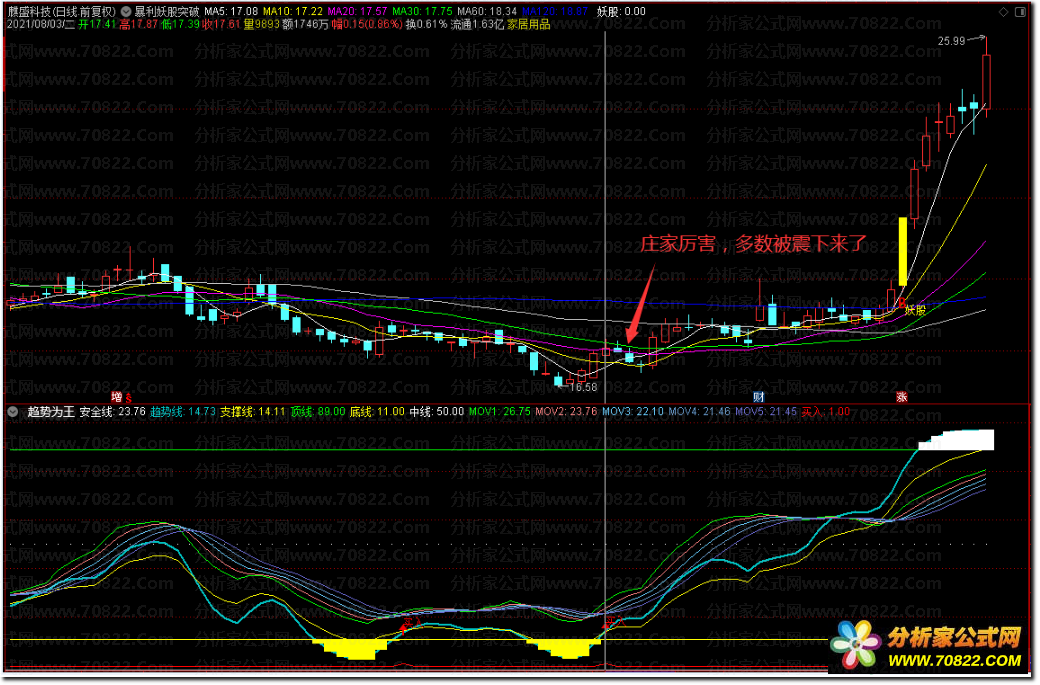Screen dimensions: 1040x685
Task: Click the 买入: 1.00 label
Action: pos(827,412)
